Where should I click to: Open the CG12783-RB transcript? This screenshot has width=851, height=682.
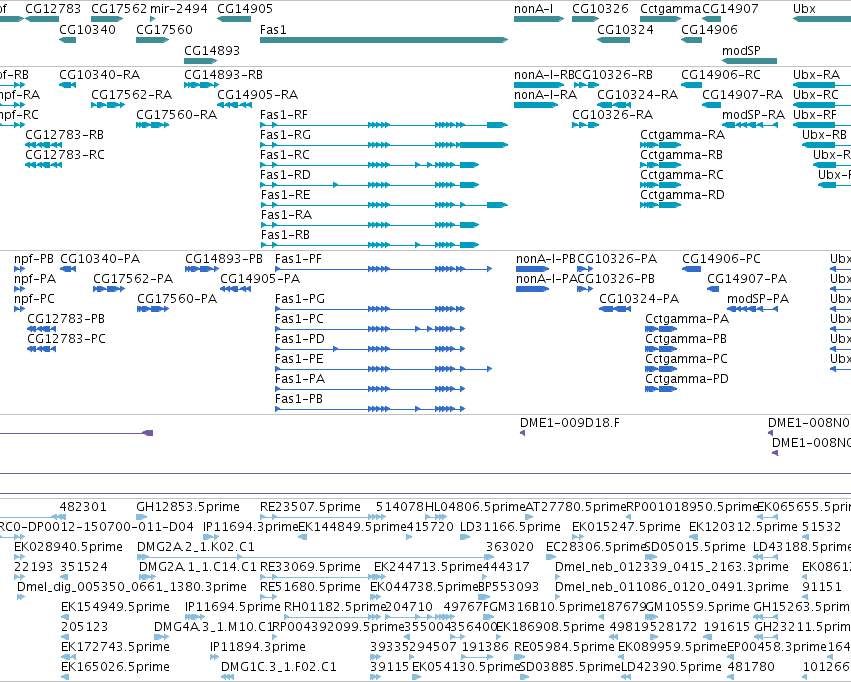[43, 145]
